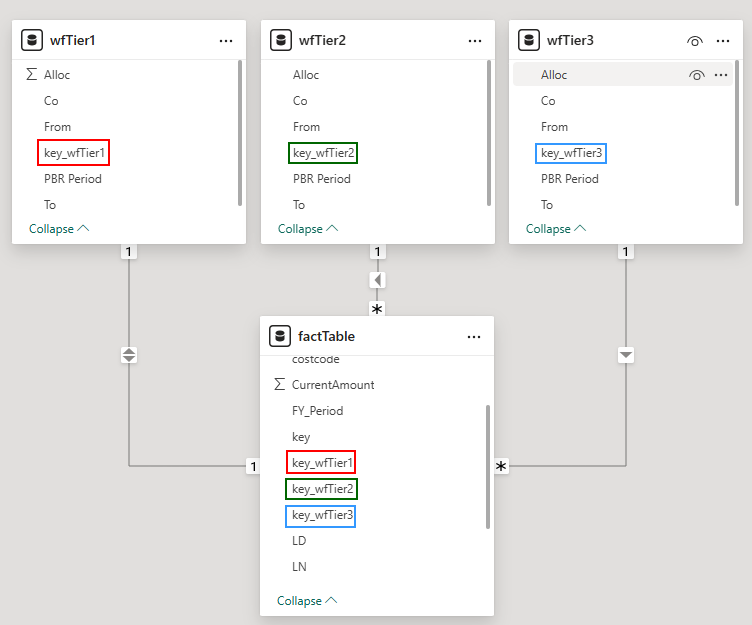Open more options for wfTier3 Alloc field

pos(721,75)
